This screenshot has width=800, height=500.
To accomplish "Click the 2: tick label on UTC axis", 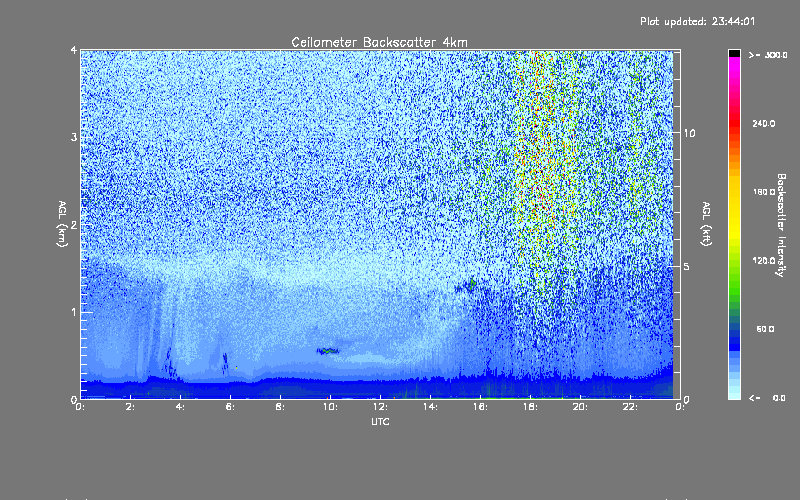I will [x=131, y=407].
